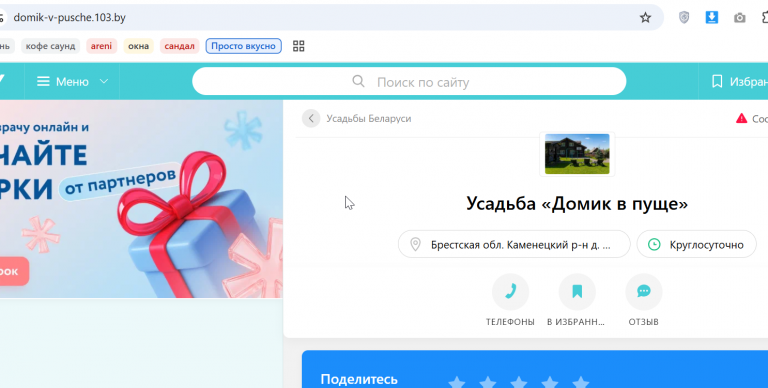Open the working hours "Круглосуточно" chip
This screenshot has width=768, height=388.
click(x=696, y=244)
